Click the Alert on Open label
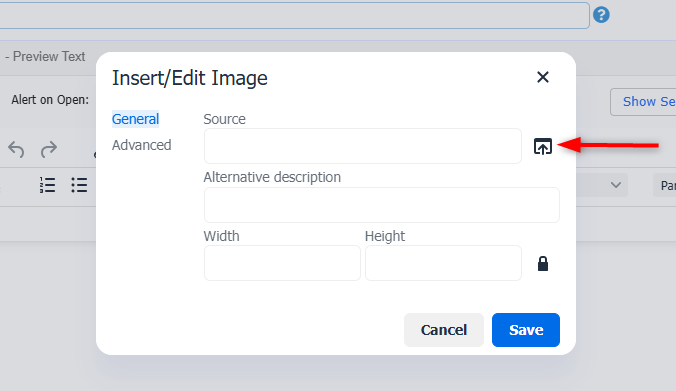 point(50,100)
